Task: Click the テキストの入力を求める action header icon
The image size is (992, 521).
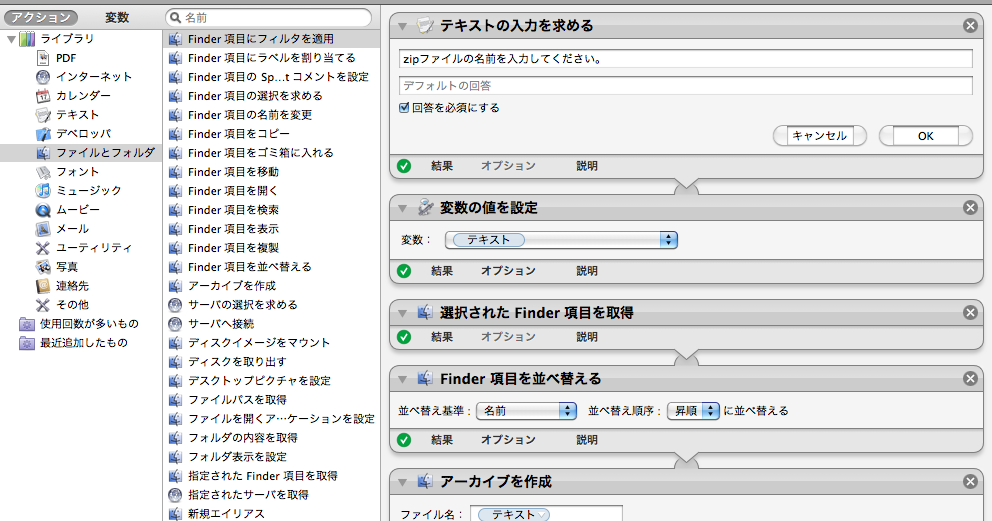Action: [425, 25]
